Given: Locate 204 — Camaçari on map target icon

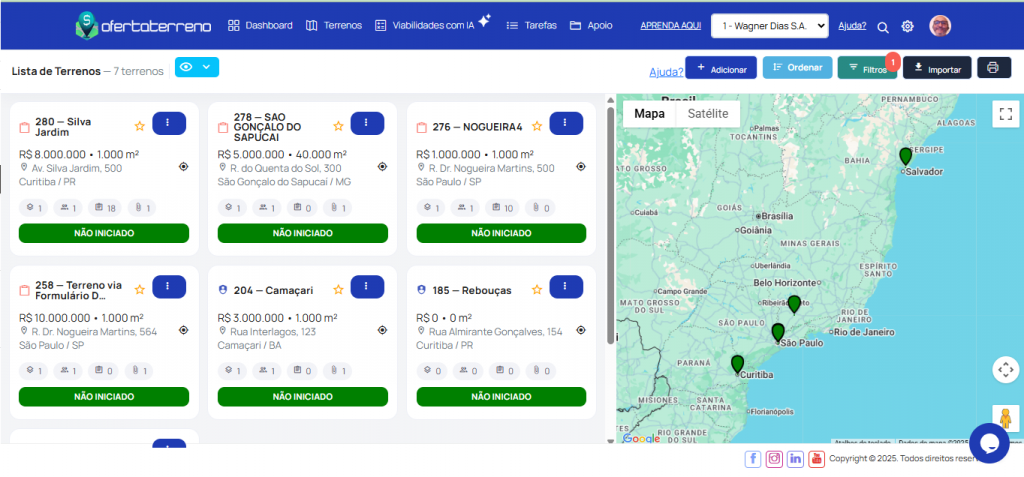Looking at the screenshot, I should click(382, 330).
